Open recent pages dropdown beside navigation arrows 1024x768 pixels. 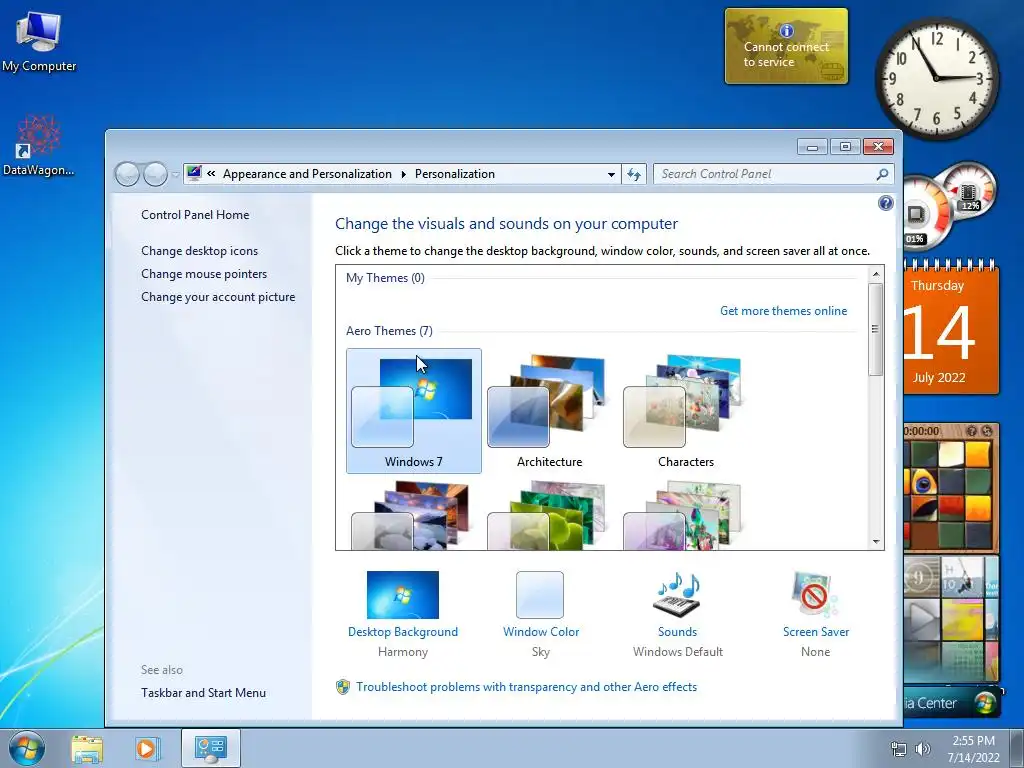(x=175, y=174)
